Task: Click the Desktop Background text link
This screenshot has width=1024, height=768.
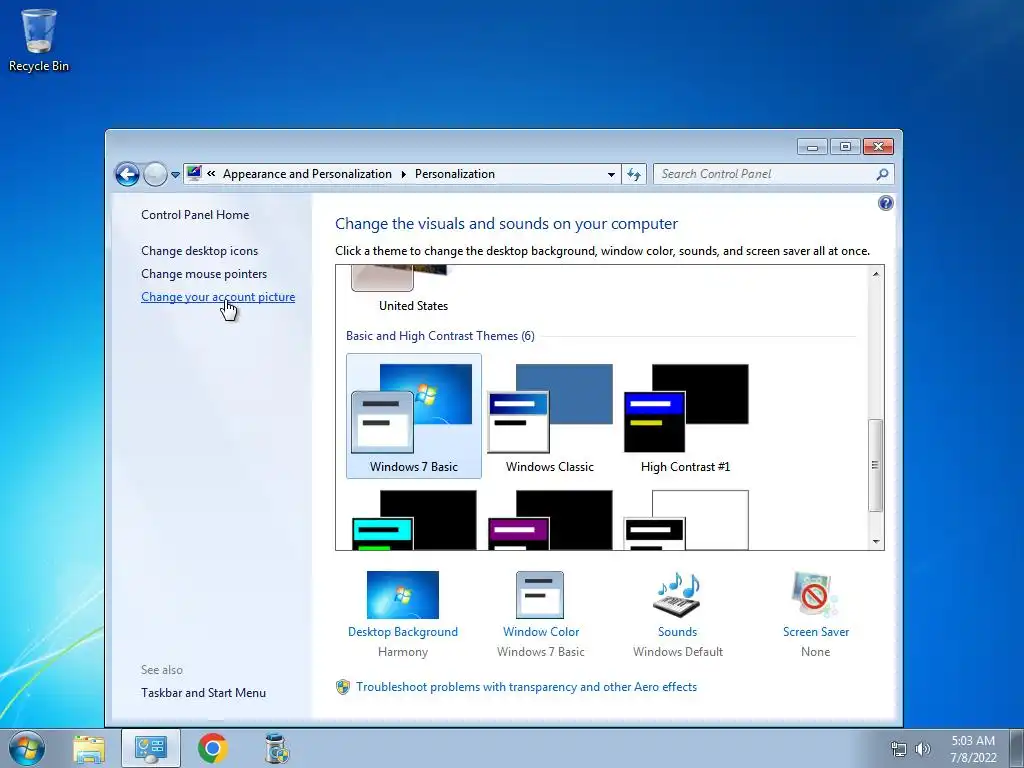Action: pos(402,632)
